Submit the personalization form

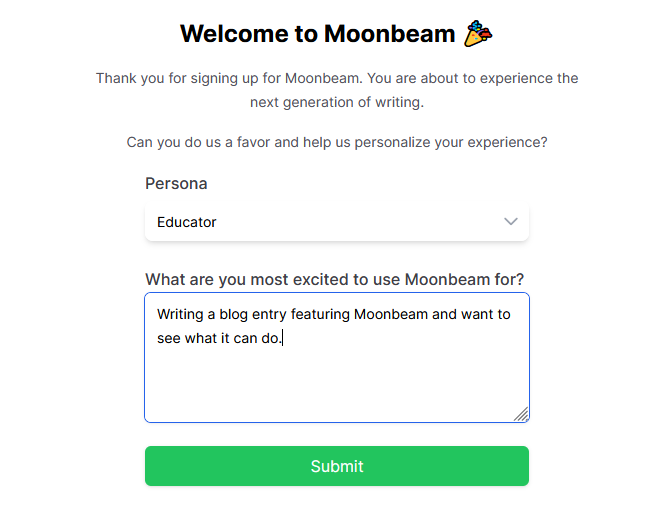337,466
